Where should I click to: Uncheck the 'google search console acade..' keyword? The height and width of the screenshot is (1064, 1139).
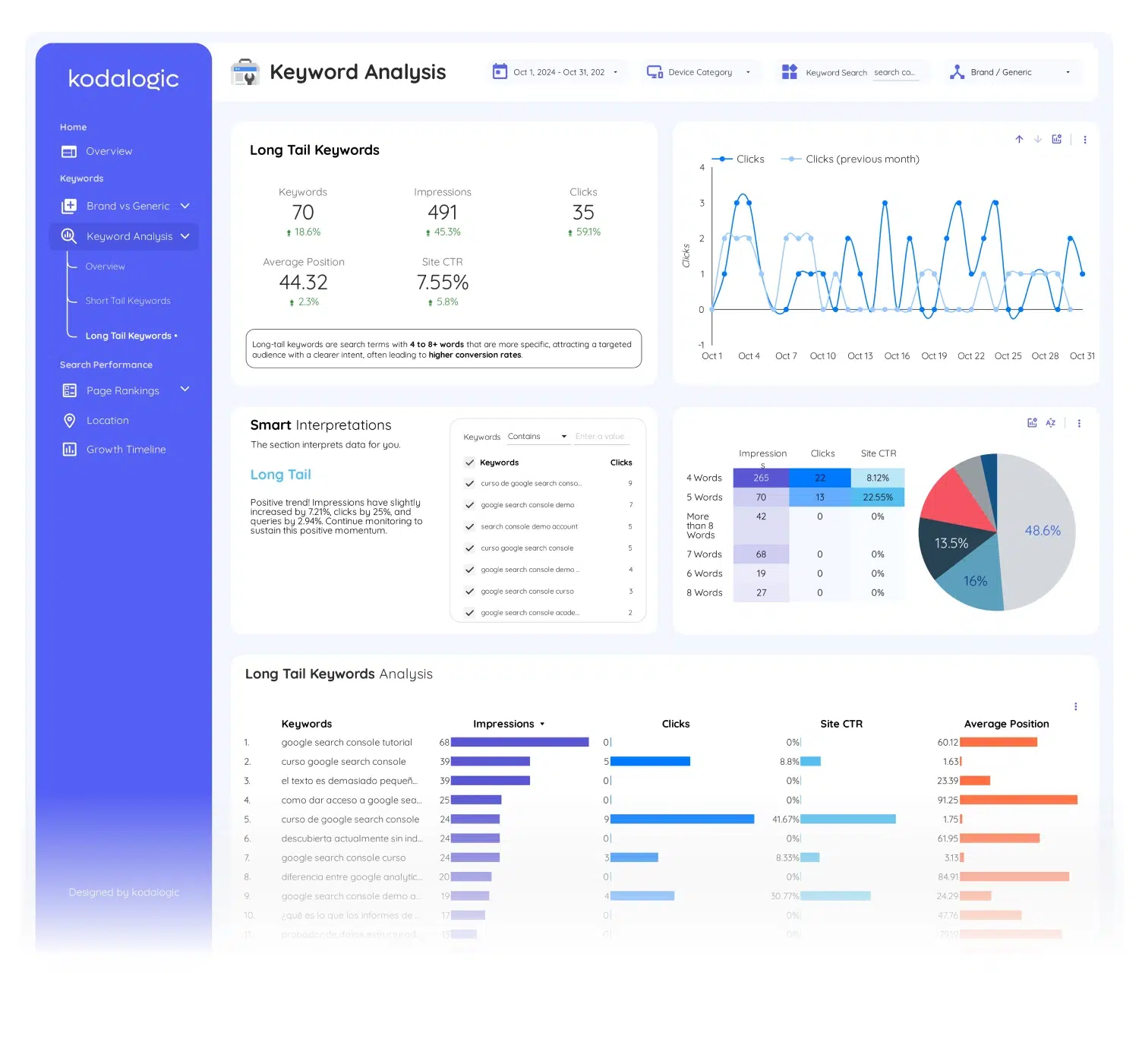tap(470, 613)
